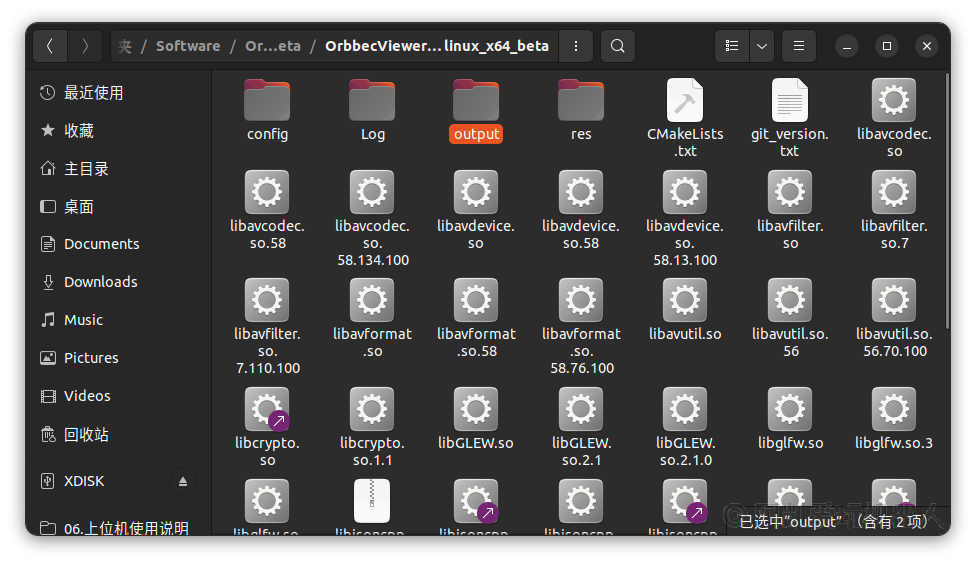The image size is (976, 564).
Task: Select the highlighted output folder
Action: pos(476,110)
